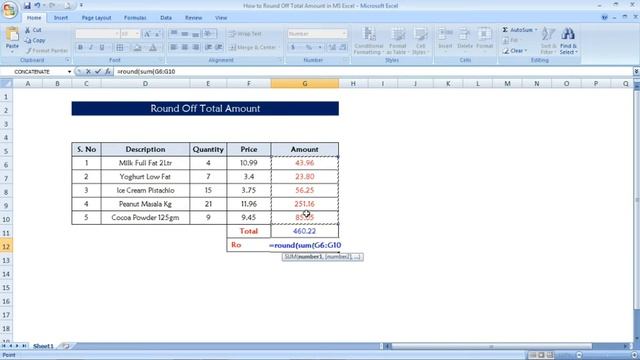This screenshot has height=360, width=640.
Task: Open Find & Select menu
Action: (568, 40)
